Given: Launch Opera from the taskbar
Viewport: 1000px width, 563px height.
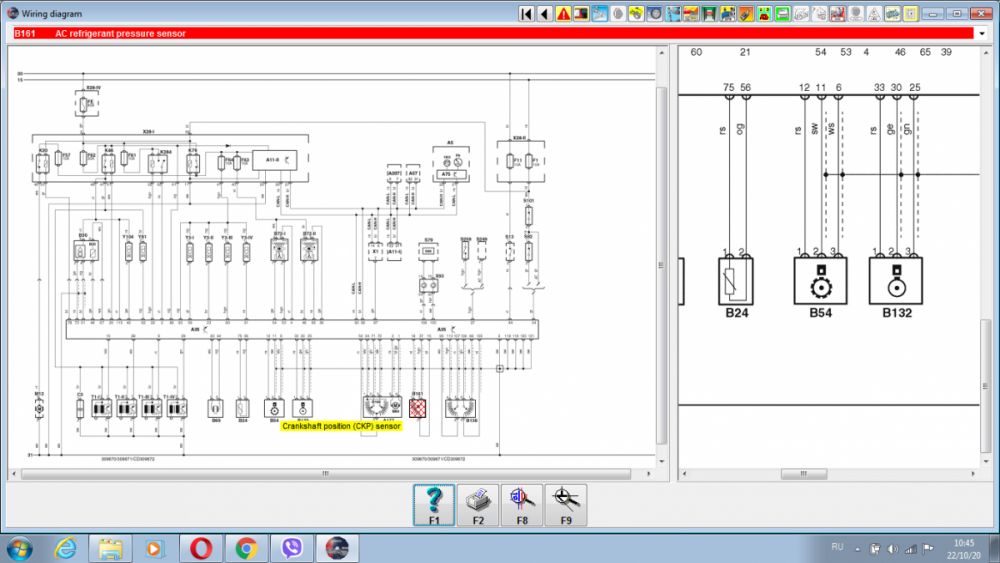Looking at the screenshot, I should coord(201,548).
